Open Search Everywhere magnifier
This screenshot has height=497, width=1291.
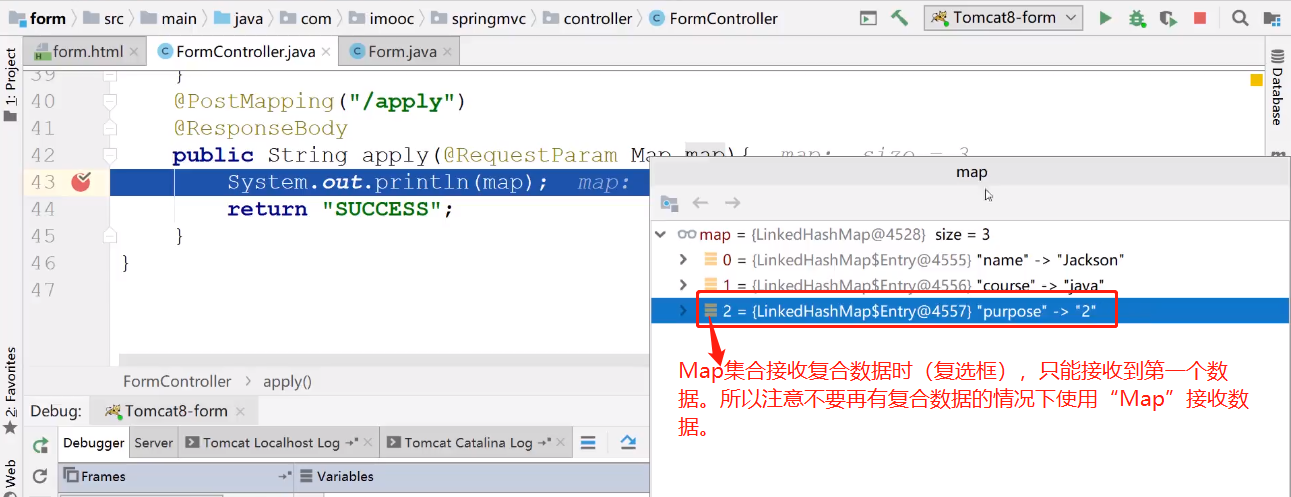click(x=1240, y=18)
